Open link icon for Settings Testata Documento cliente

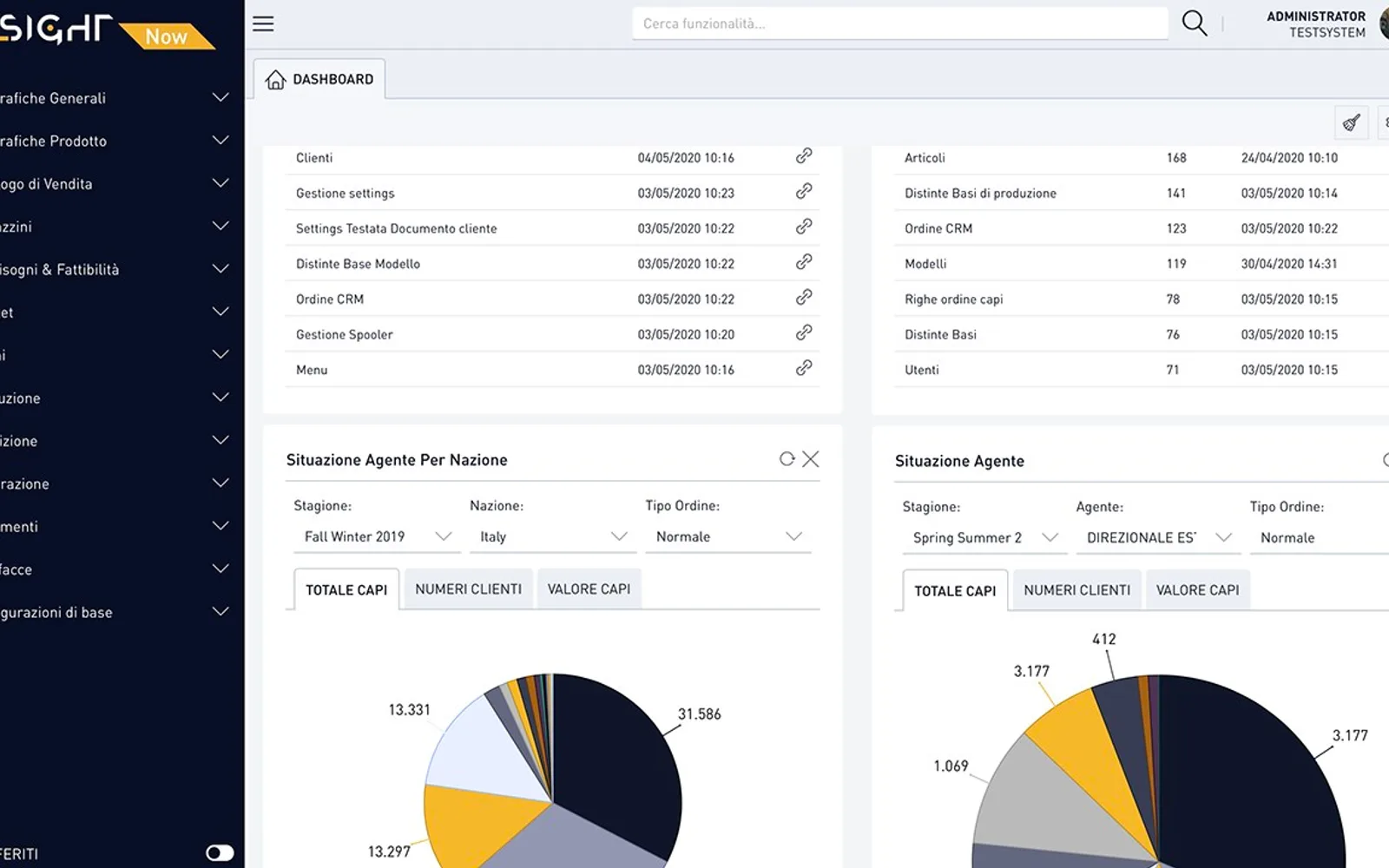coord(804,227)
